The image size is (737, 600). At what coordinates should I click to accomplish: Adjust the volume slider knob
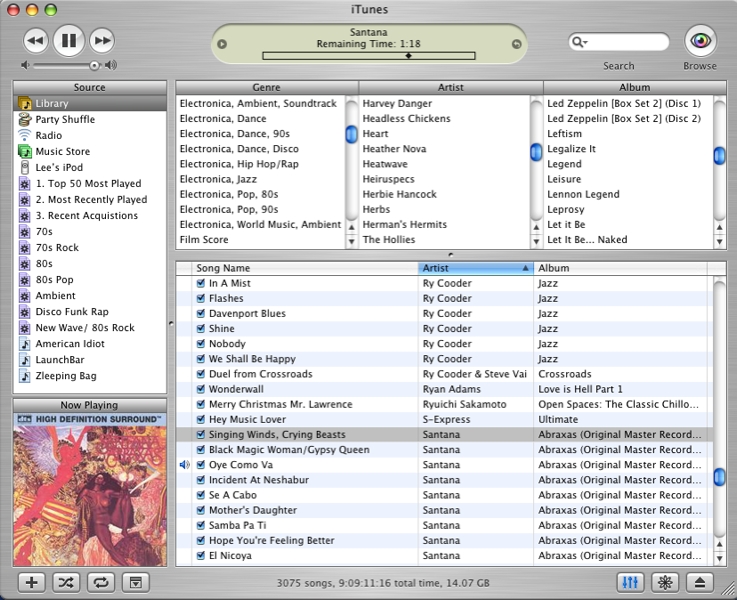point(94,65)
